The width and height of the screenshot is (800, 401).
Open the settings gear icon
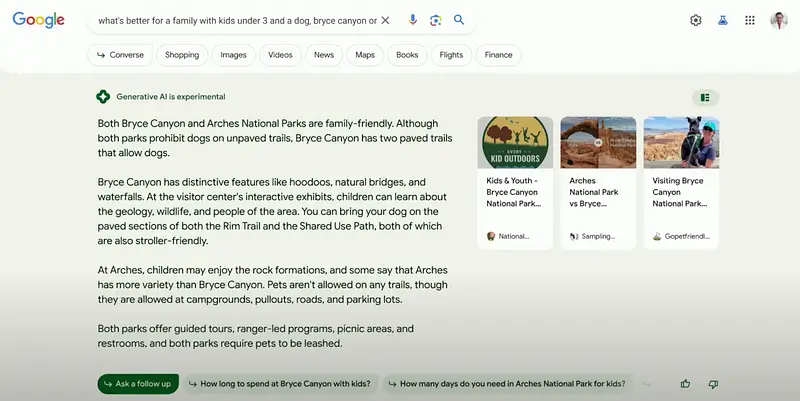[x=695, y=20]
